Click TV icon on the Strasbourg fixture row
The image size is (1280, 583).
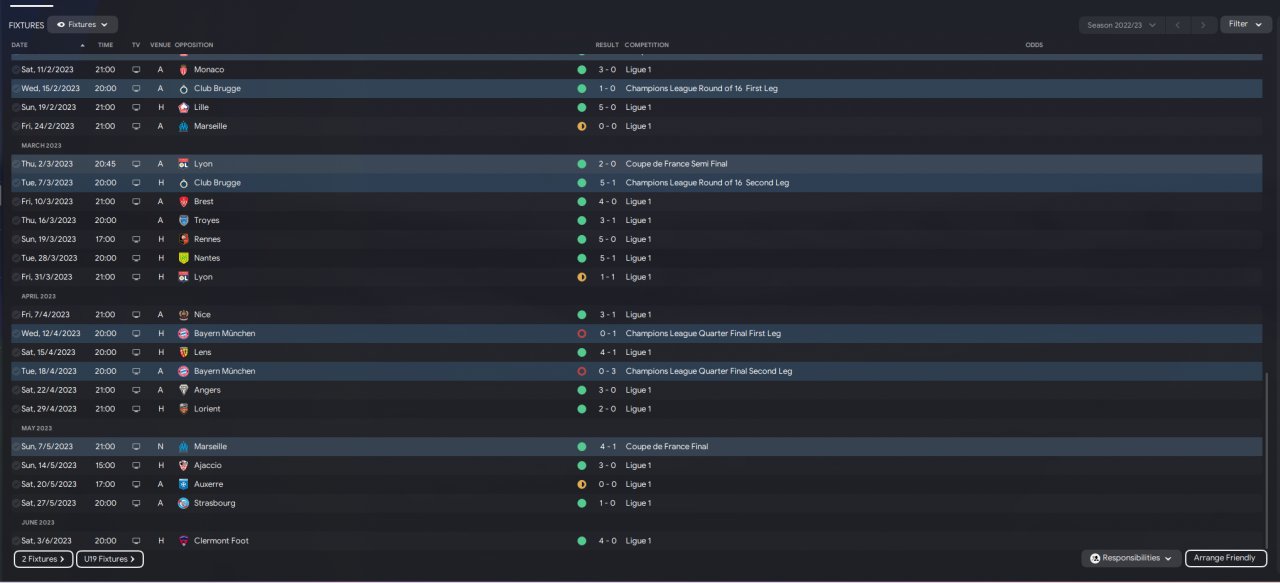136,503
